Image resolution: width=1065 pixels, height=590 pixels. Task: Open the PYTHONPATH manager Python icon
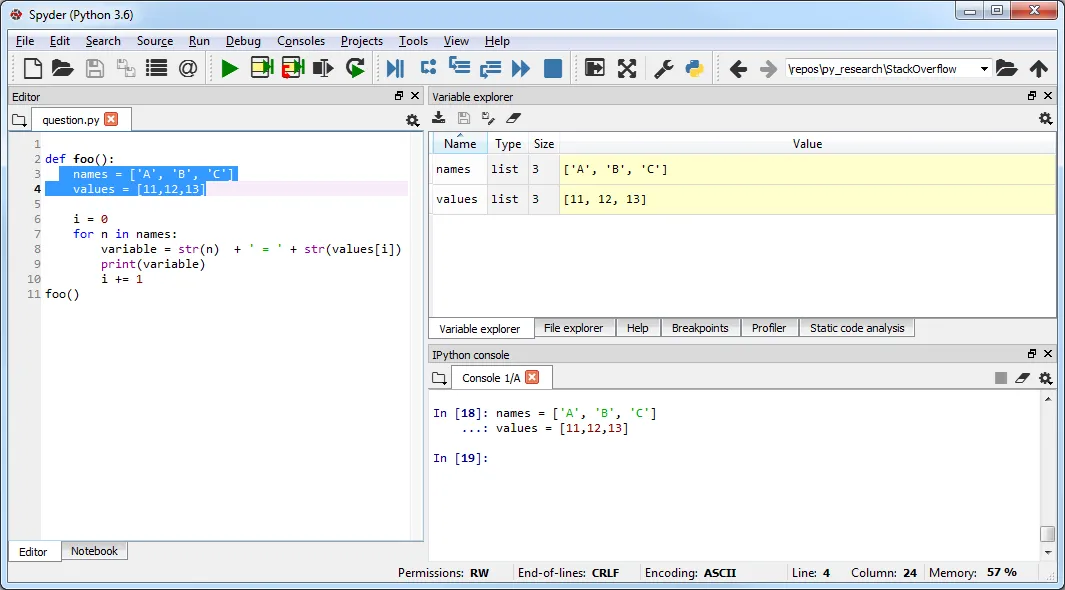694,68
